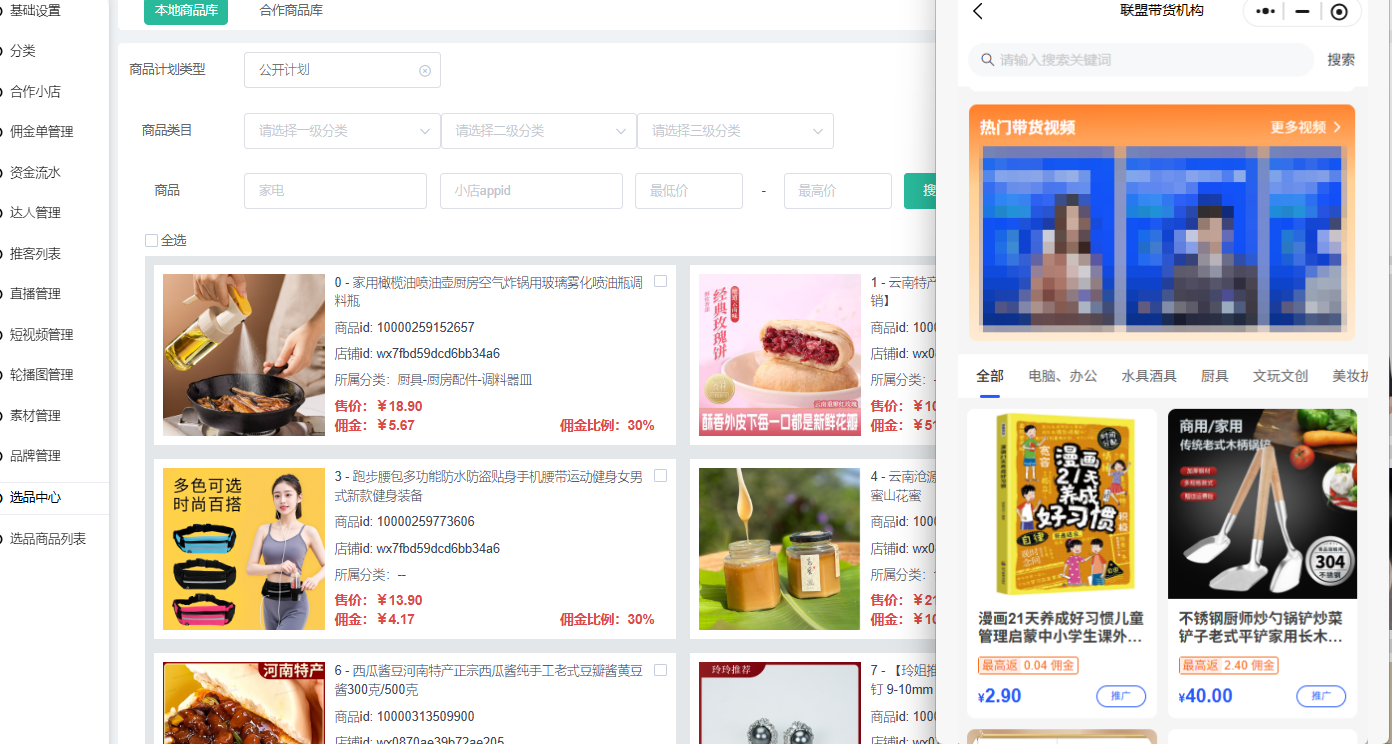Clear the 公开计划 selection with the clear icon
The height and width of the screenshot is (744, 1392).
pos(424,70)
